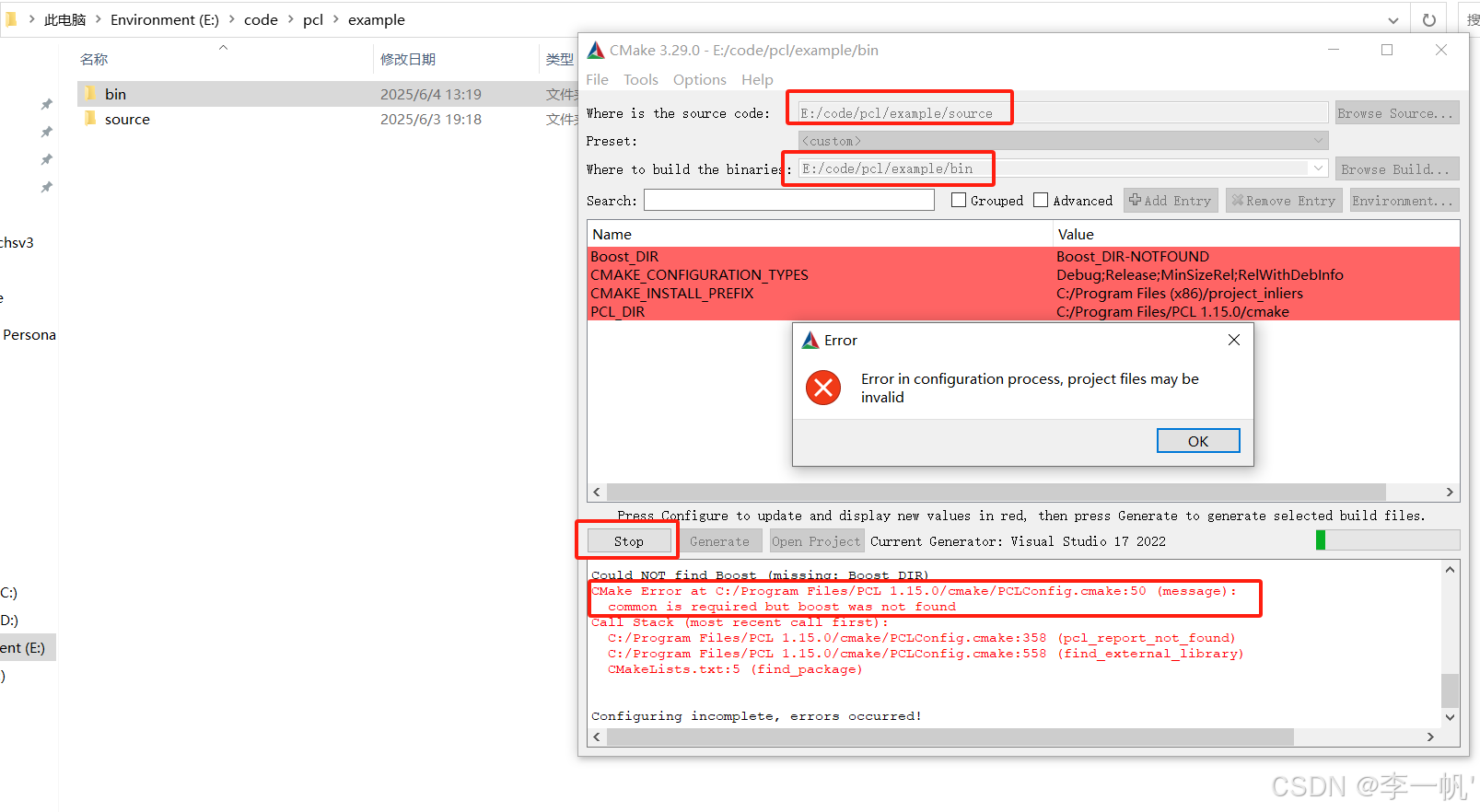Click code in the address breadcrumb
1480x812 pixels.
click(x=261, y=19)
